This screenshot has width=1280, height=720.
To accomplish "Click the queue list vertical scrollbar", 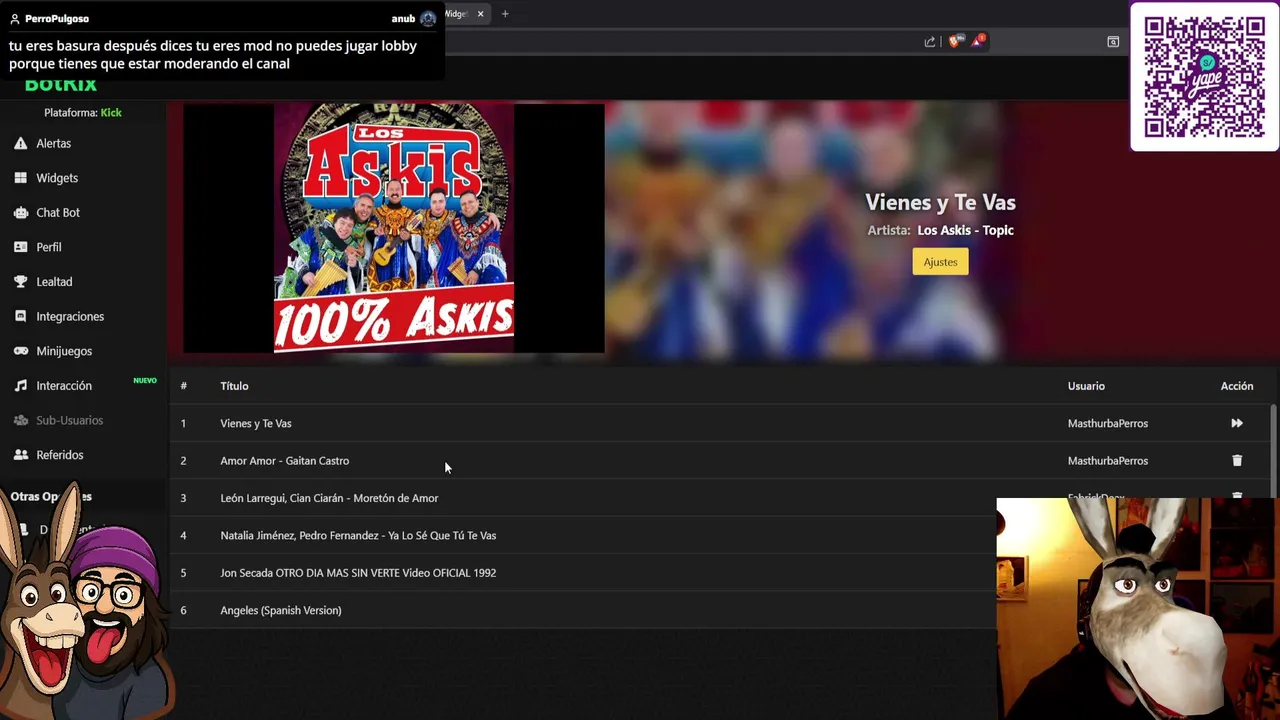I will point(1273,450).
